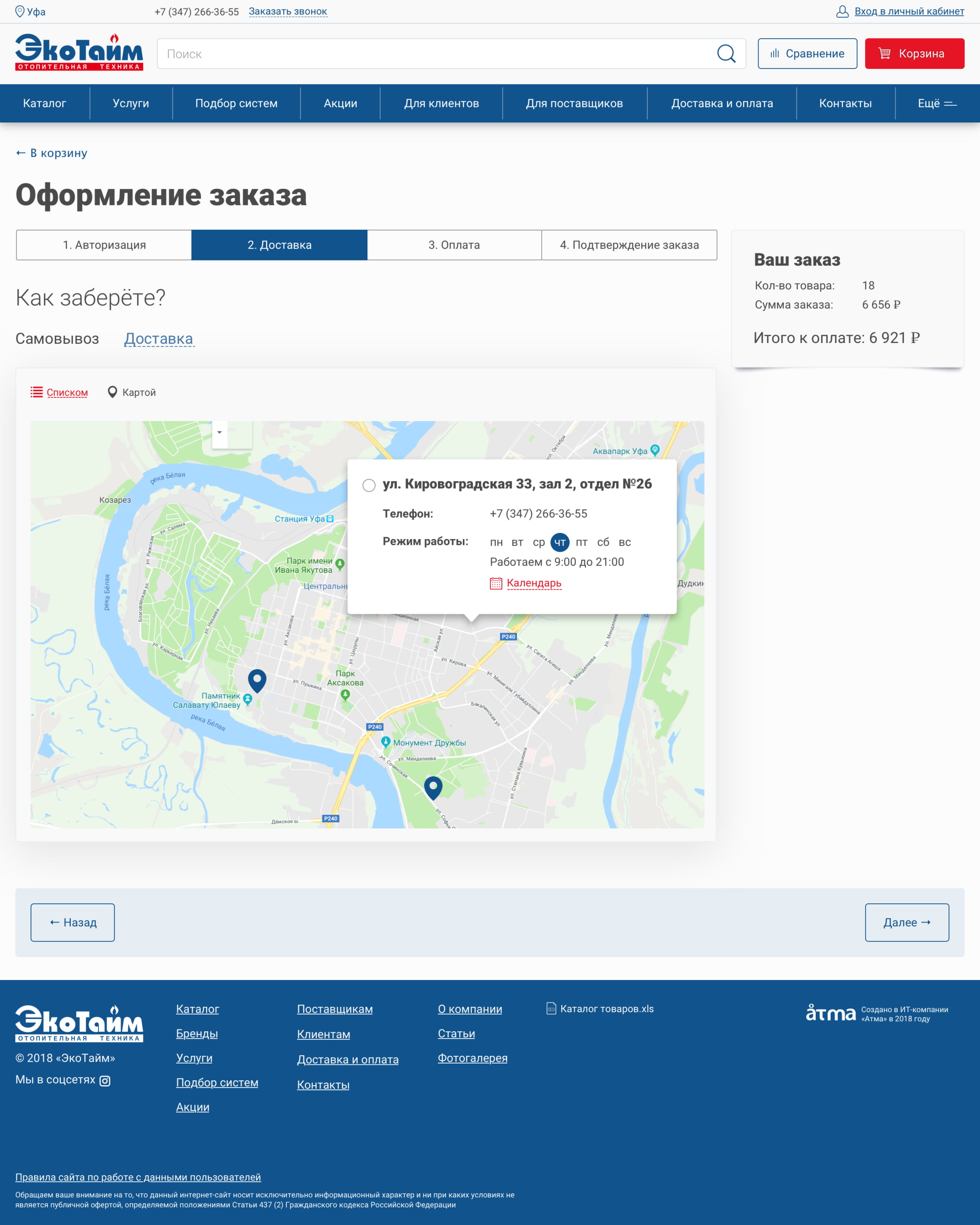Click the Каталог товаров.xls file icon
Image resolution: width=980 pixels, height=1225 pixels.
click(551, 1009)
